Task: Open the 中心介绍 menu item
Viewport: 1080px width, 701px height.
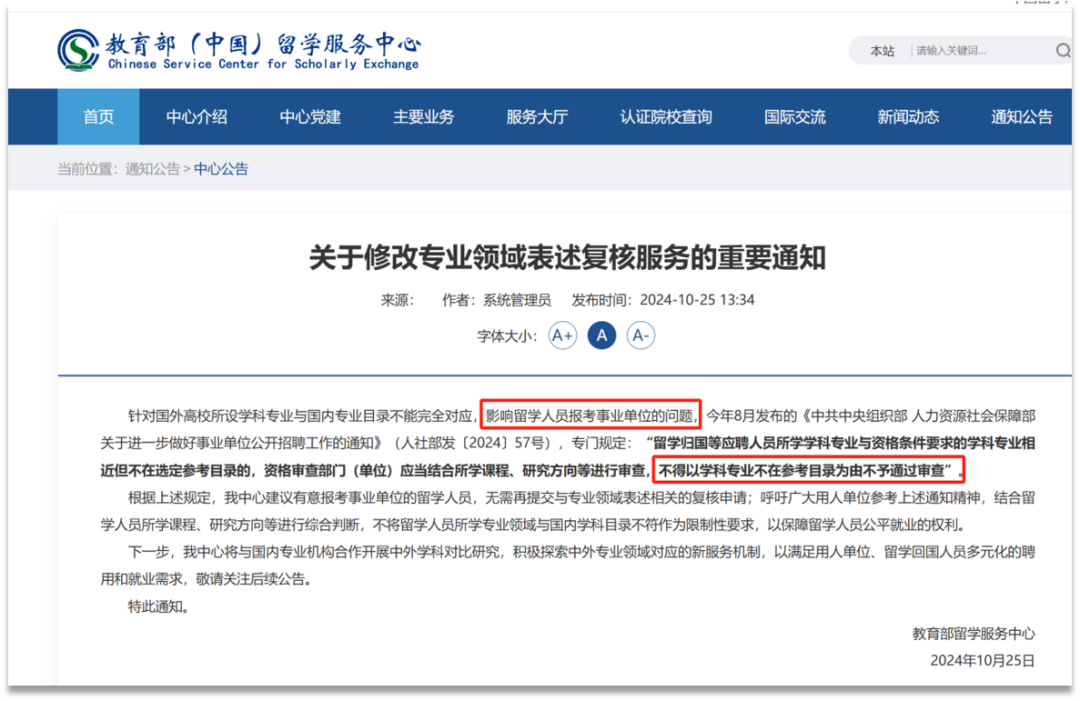Action: (x=197, y=117)
